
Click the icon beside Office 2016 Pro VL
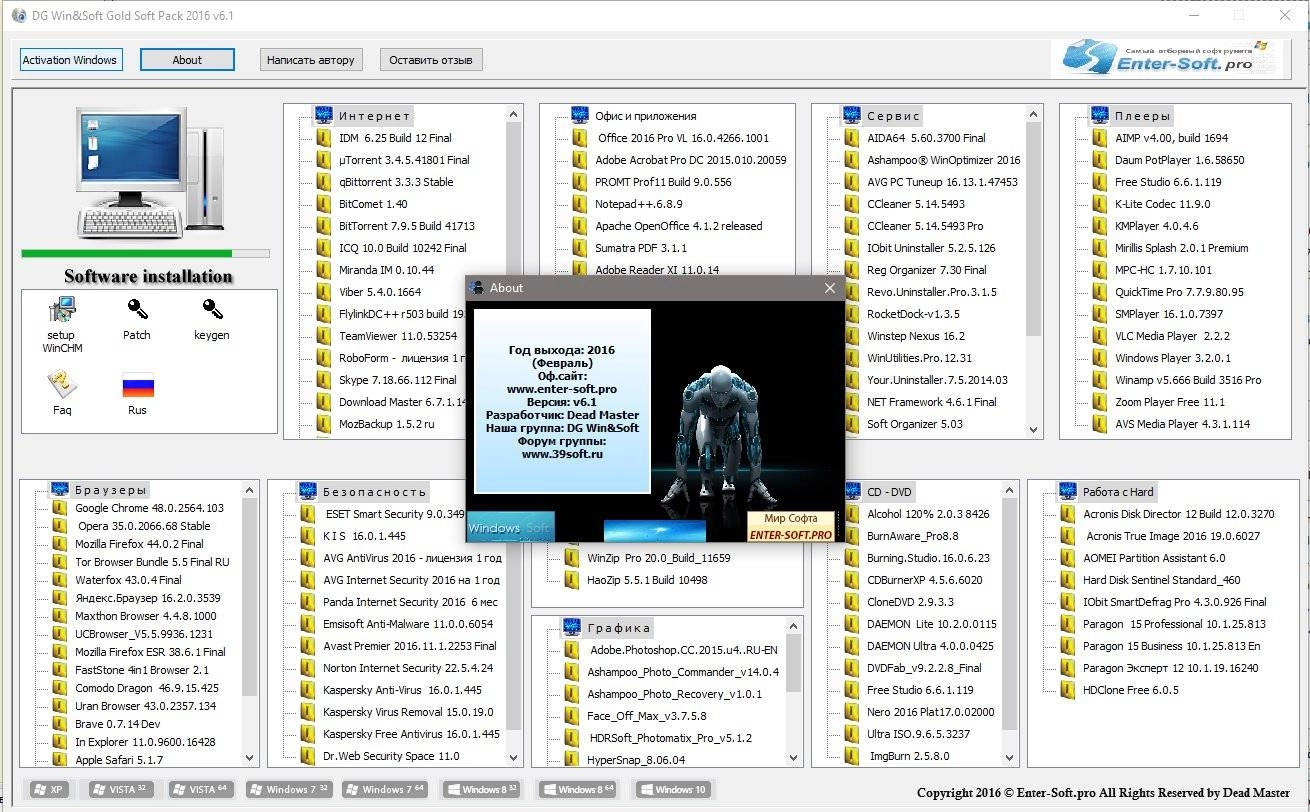click(579, 138)
